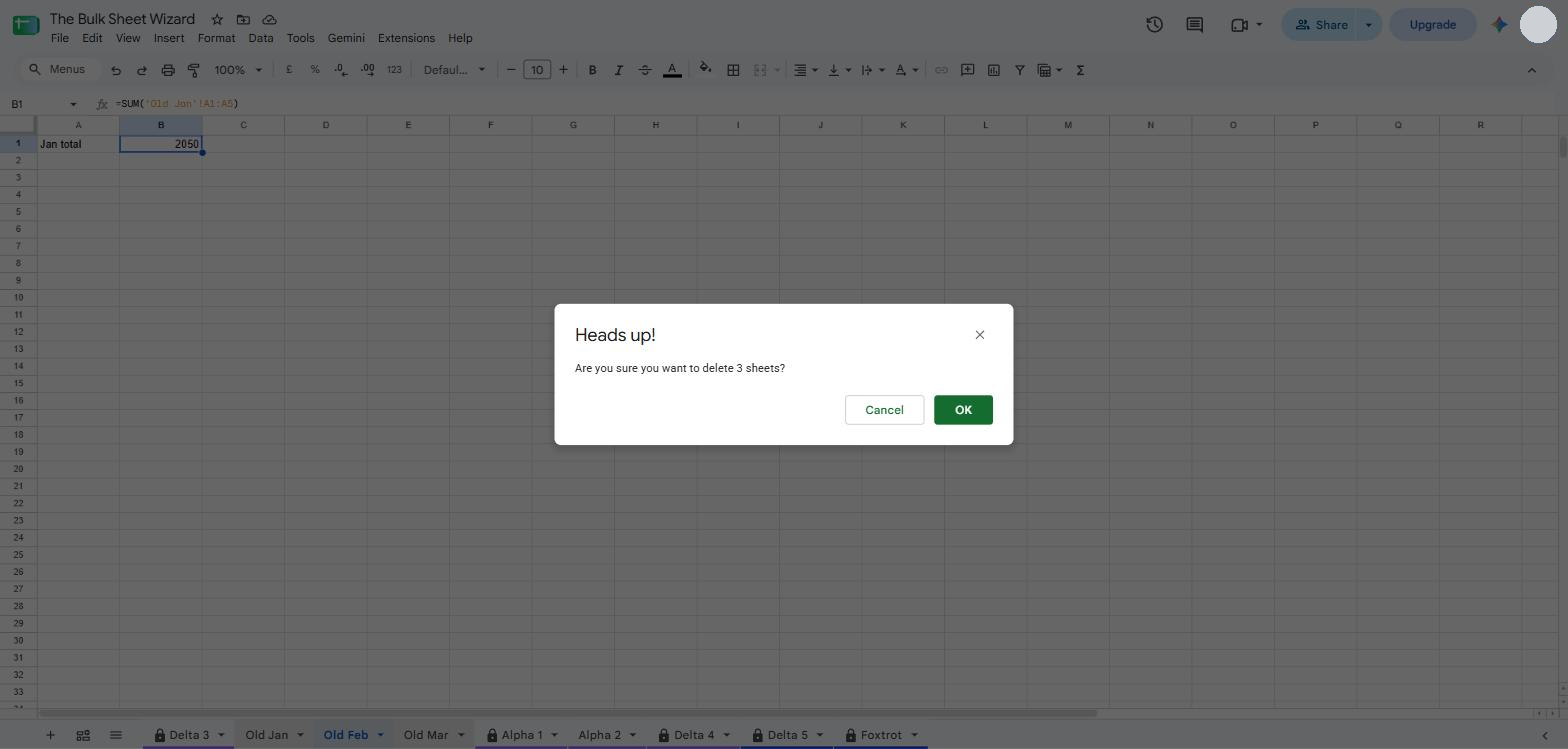Open the Gemini sparkle icon
The image size is (1568, 749).
click(1499, 25)
